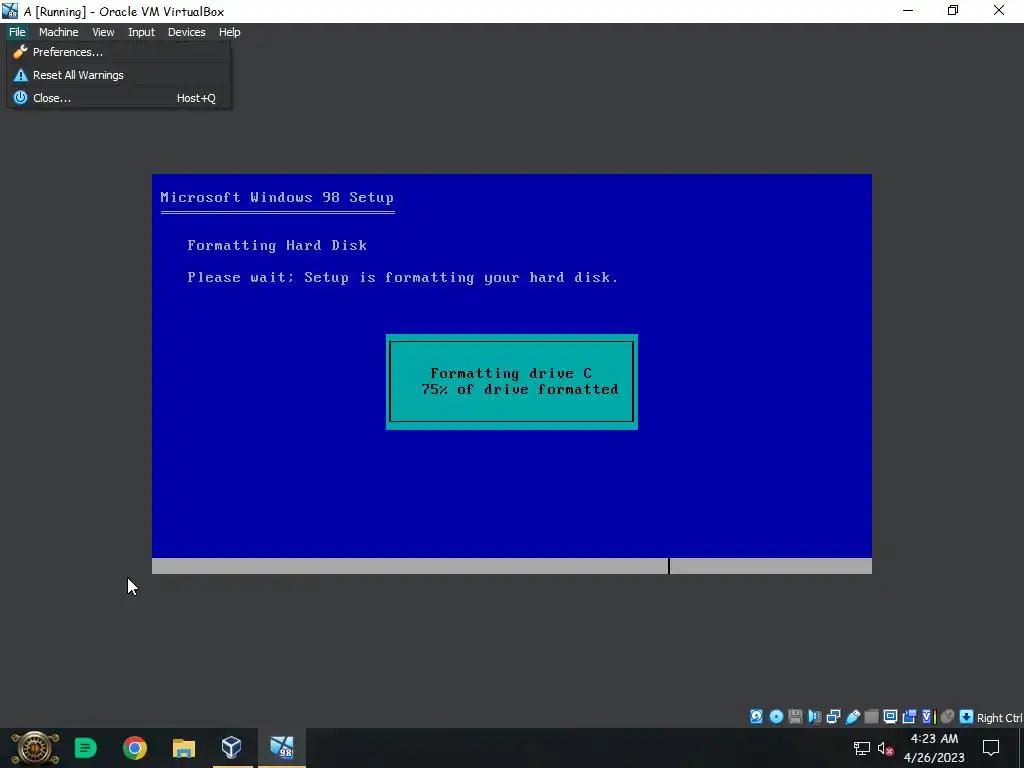The height and width of the screenshot is (768, 1024).
Task: Click the audio status indicator icon
Action: 814,717
